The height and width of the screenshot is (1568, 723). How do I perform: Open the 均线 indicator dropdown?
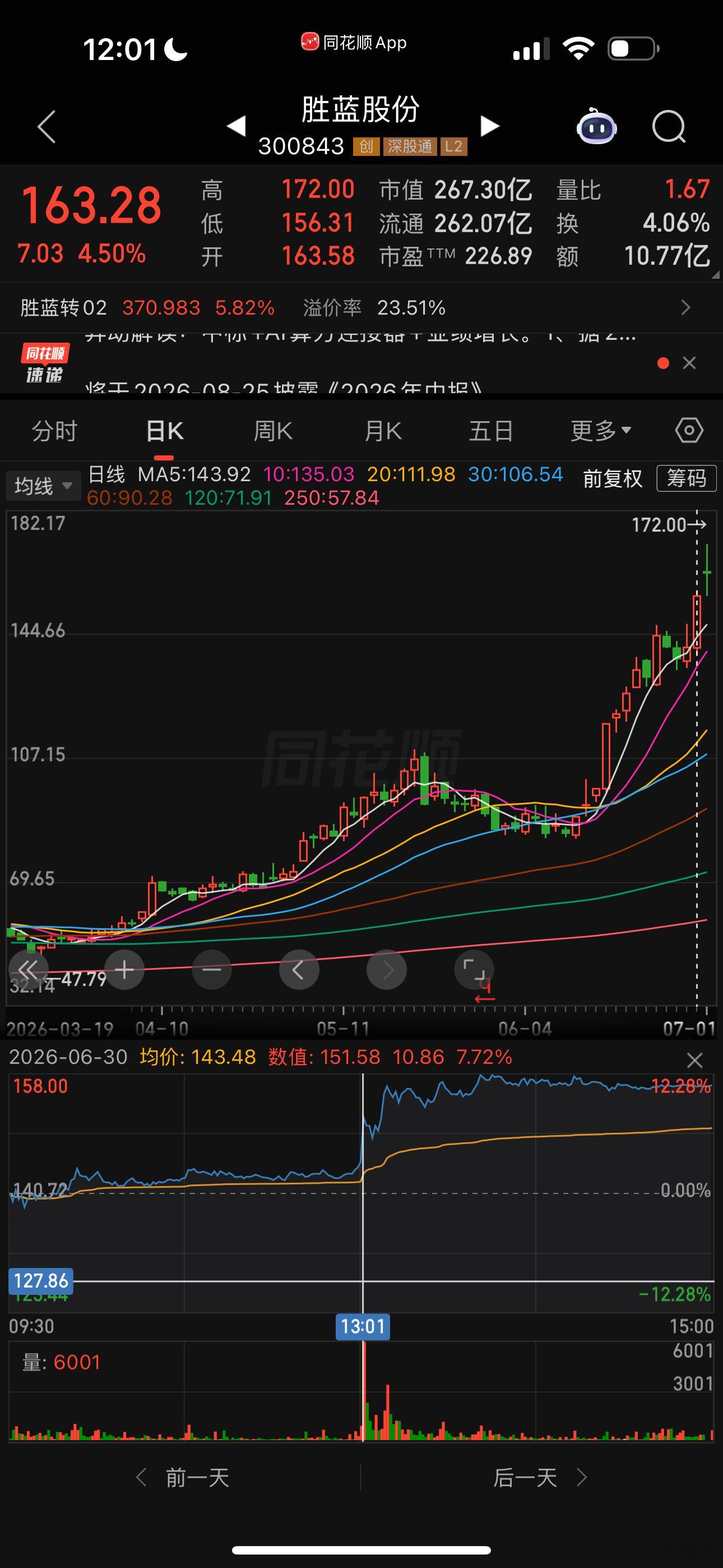click(x=43, y=486)
